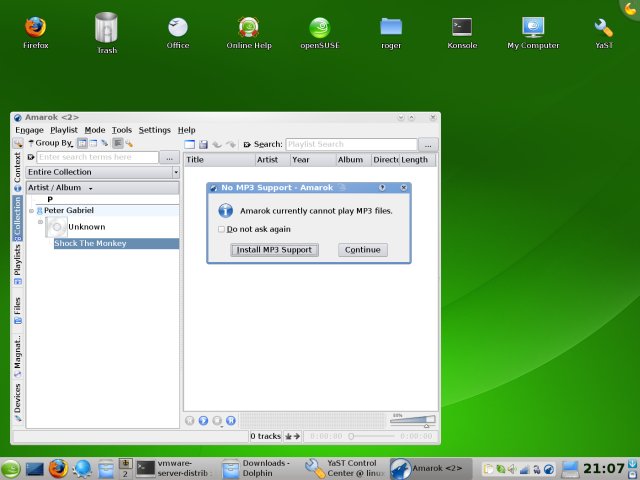Click the show desktop icon in panel
Screen dimensions: 640x480
coord(35,469)
